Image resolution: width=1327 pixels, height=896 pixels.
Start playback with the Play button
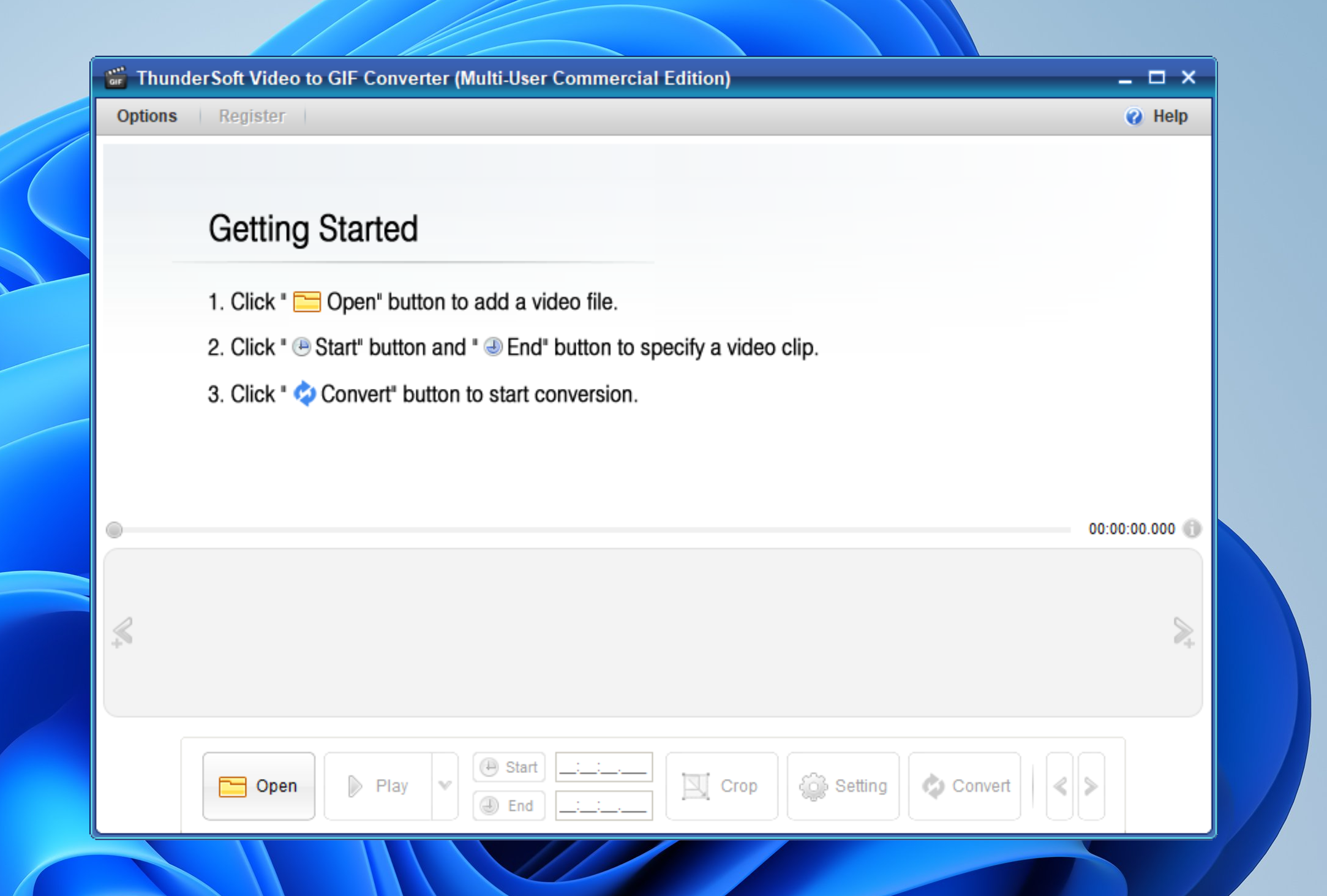(378, 786)
